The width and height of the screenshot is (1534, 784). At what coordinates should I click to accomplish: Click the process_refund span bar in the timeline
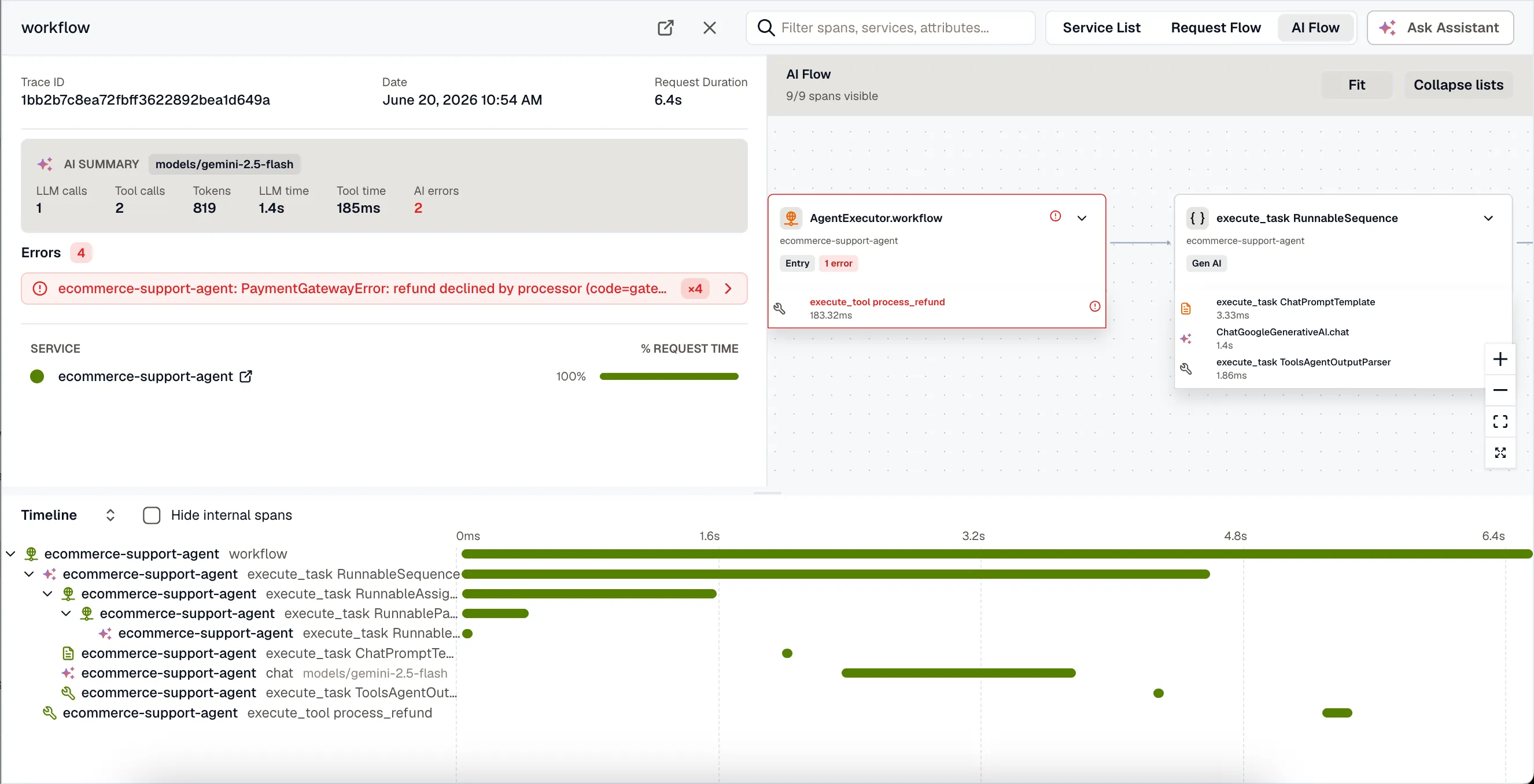click(x=1337, y=712)
